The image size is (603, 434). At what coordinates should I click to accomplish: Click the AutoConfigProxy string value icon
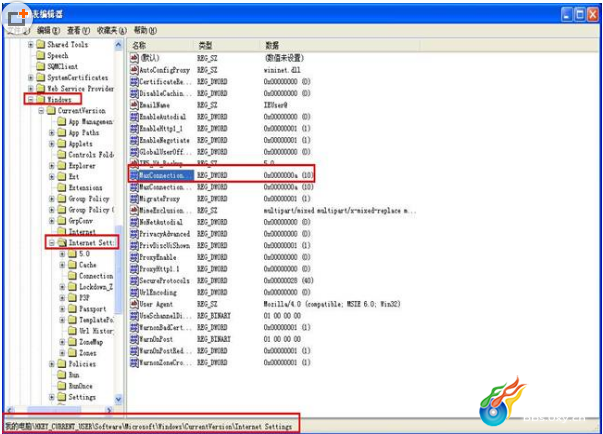click(134, 70)
